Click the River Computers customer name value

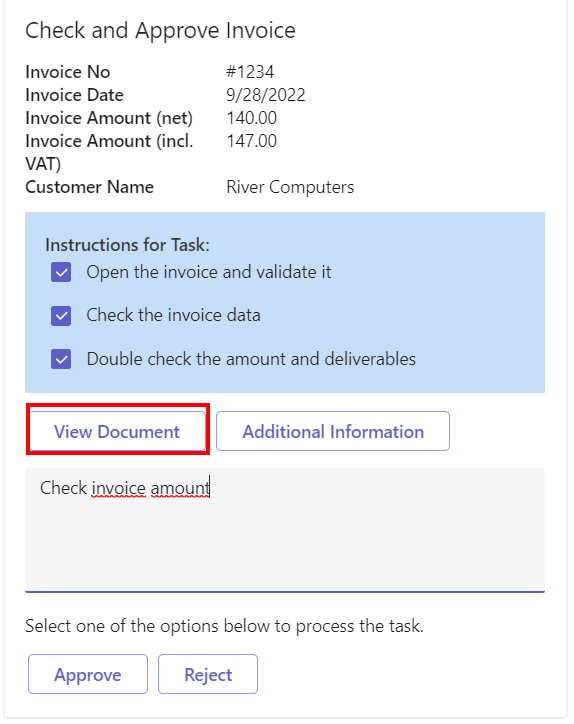pyautogui.click(x=290, y=187)
